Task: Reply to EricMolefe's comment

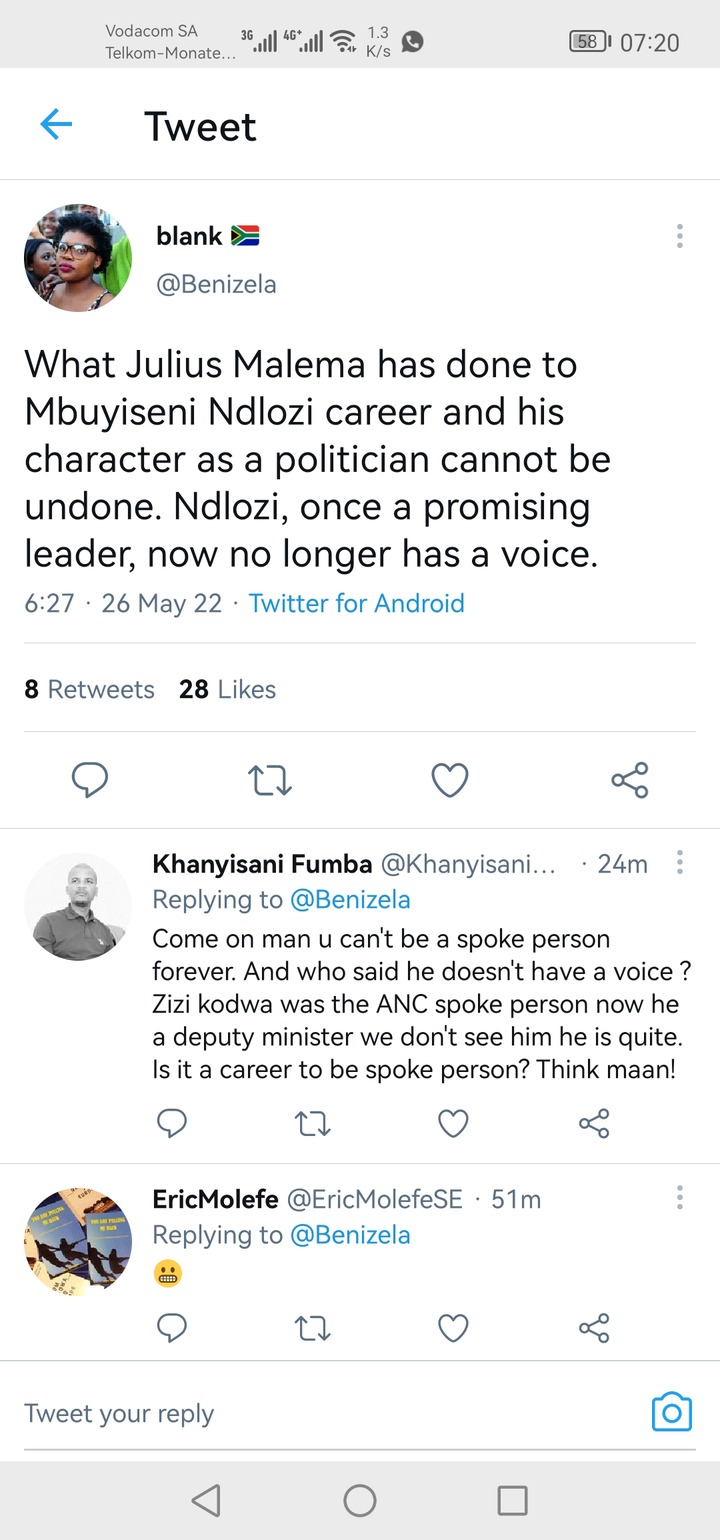Action: pos(172,1328)
